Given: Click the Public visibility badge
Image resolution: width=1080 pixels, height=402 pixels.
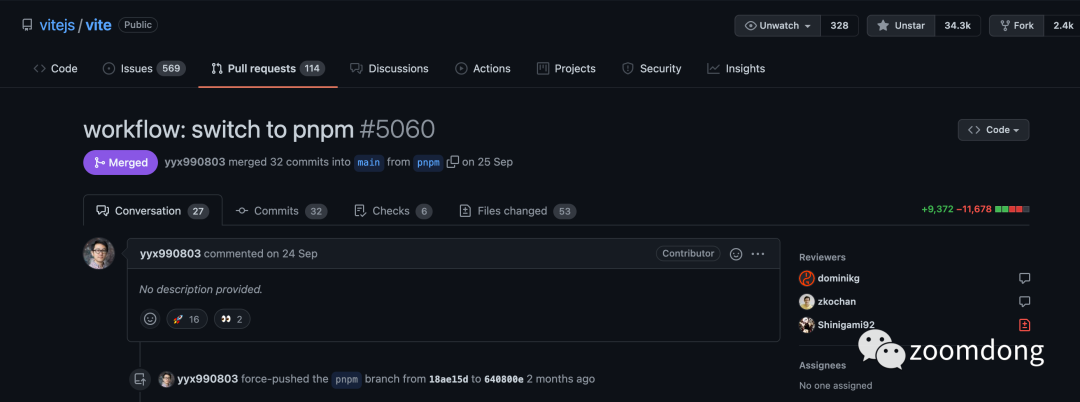Looking at the screenshot, I should point(138,25).
